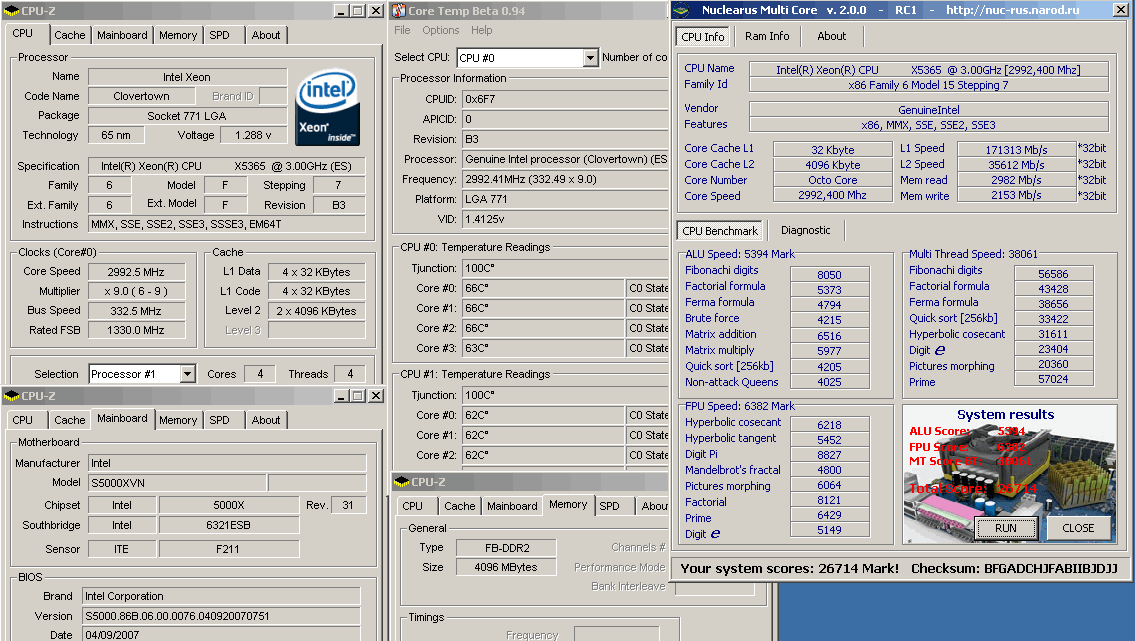
Task: Click the 'x 9.0 ( 6 - 9 )' multiplier value
Action: point(136,292)
